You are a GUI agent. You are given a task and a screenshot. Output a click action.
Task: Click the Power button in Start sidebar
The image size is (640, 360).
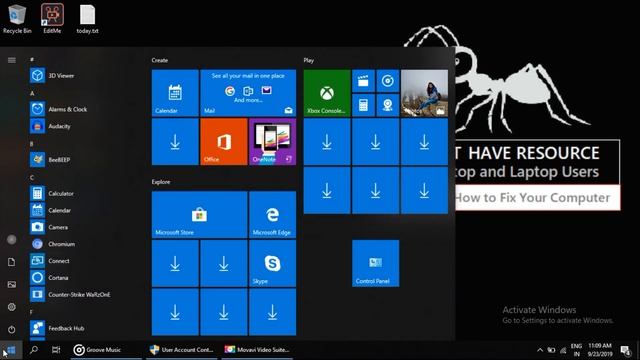(11, 329)
